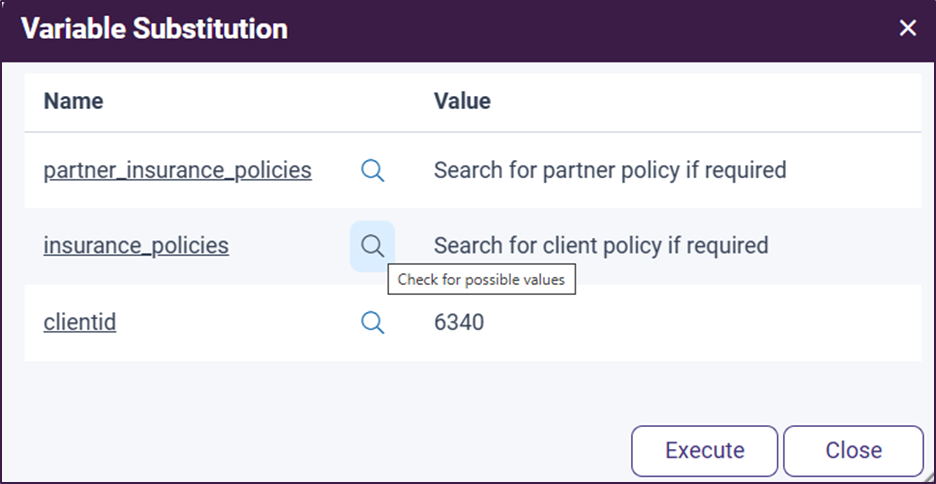Click the Check for possible values tooltip
Image resolution: width=936 pixels, height=484 pixels.
click(x=482, y=279)
